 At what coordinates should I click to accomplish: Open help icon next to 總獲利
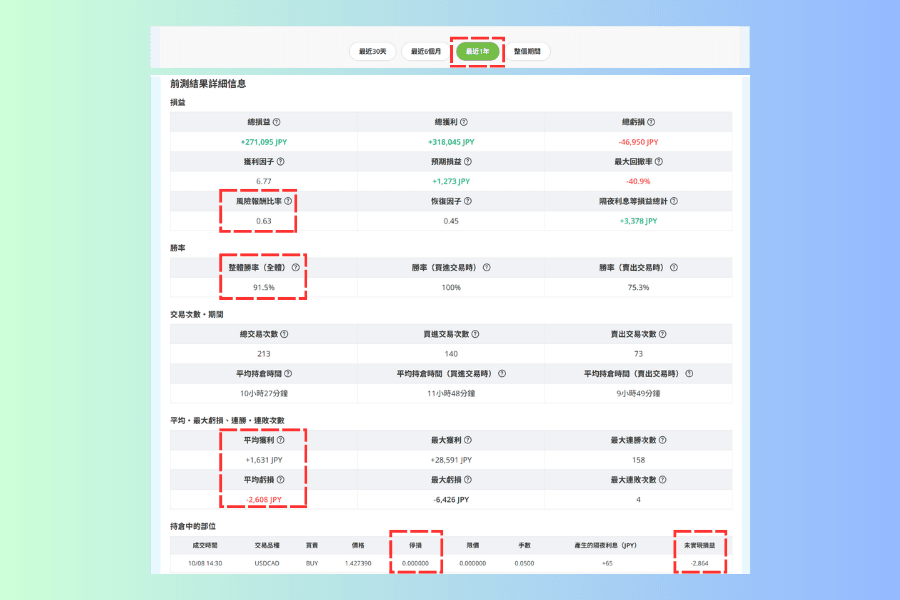[464, 122]
